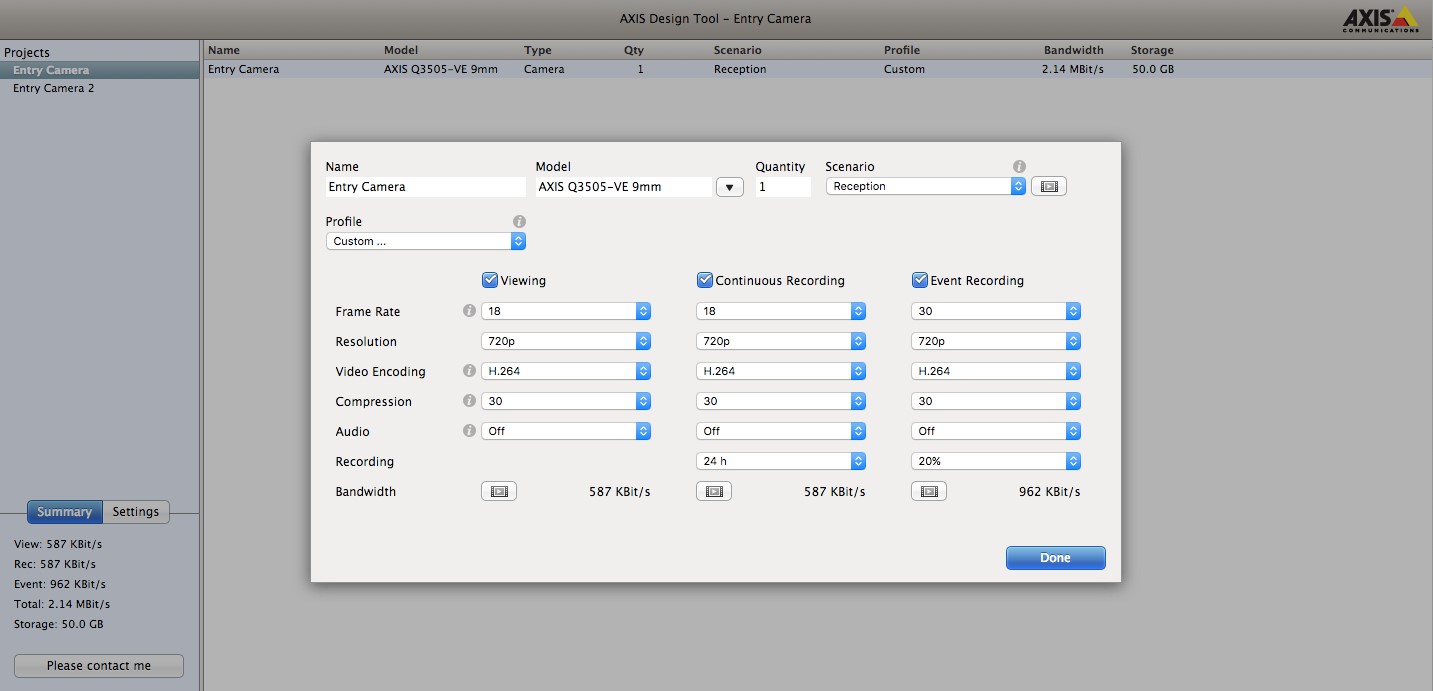Switch to the Summary tab
Image resolution: width=1433 pixels, height=691 pixels.
[64, 512]
